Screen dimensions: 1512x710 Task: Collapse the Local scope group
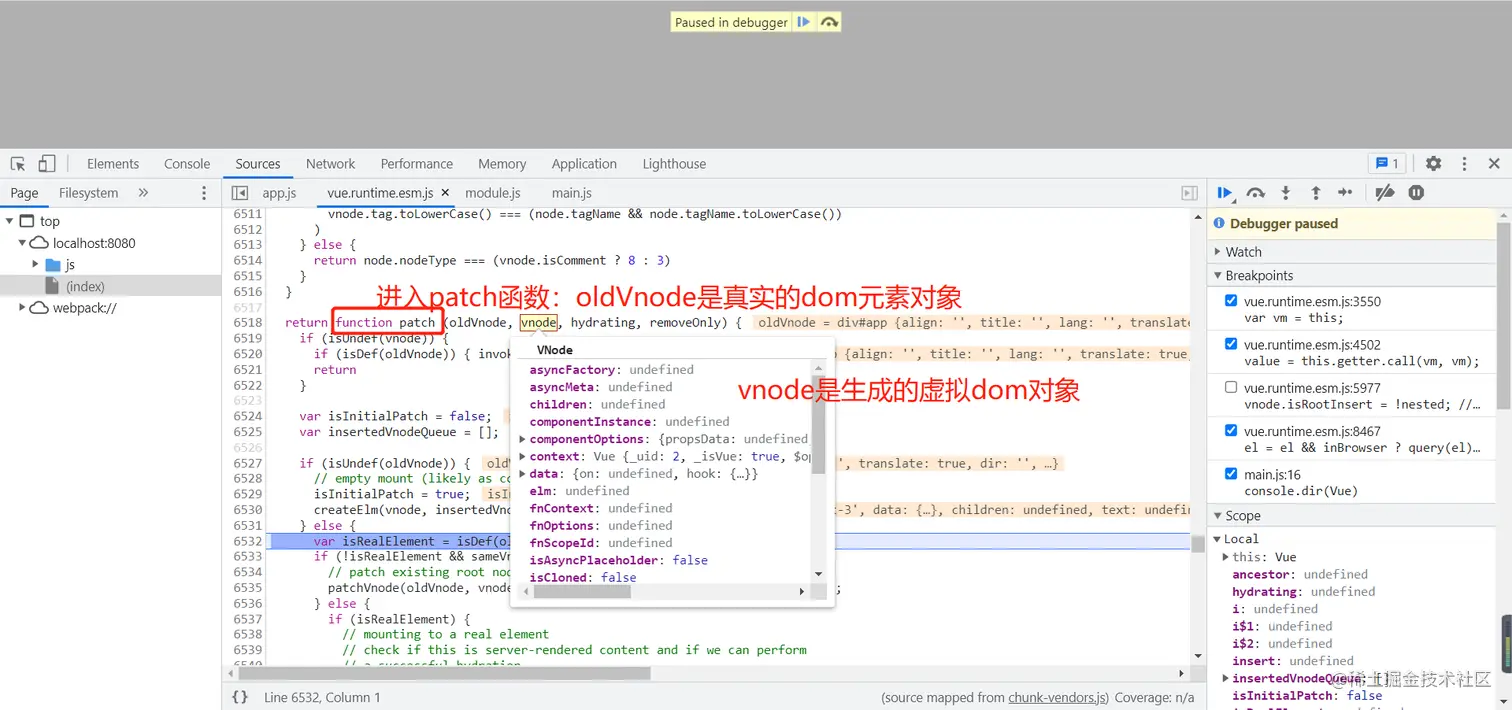pos(1217,539)
